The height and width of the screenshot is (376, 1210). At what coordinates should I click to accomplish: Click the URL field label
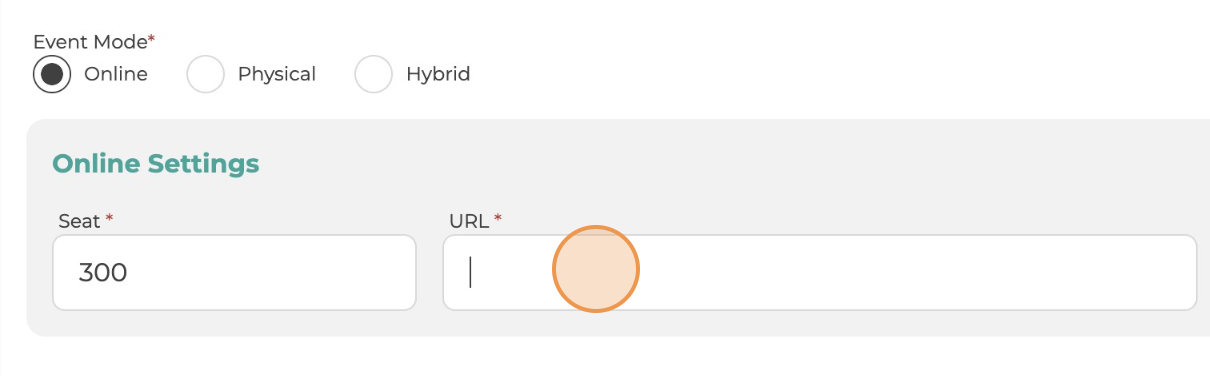pos(469,220)
